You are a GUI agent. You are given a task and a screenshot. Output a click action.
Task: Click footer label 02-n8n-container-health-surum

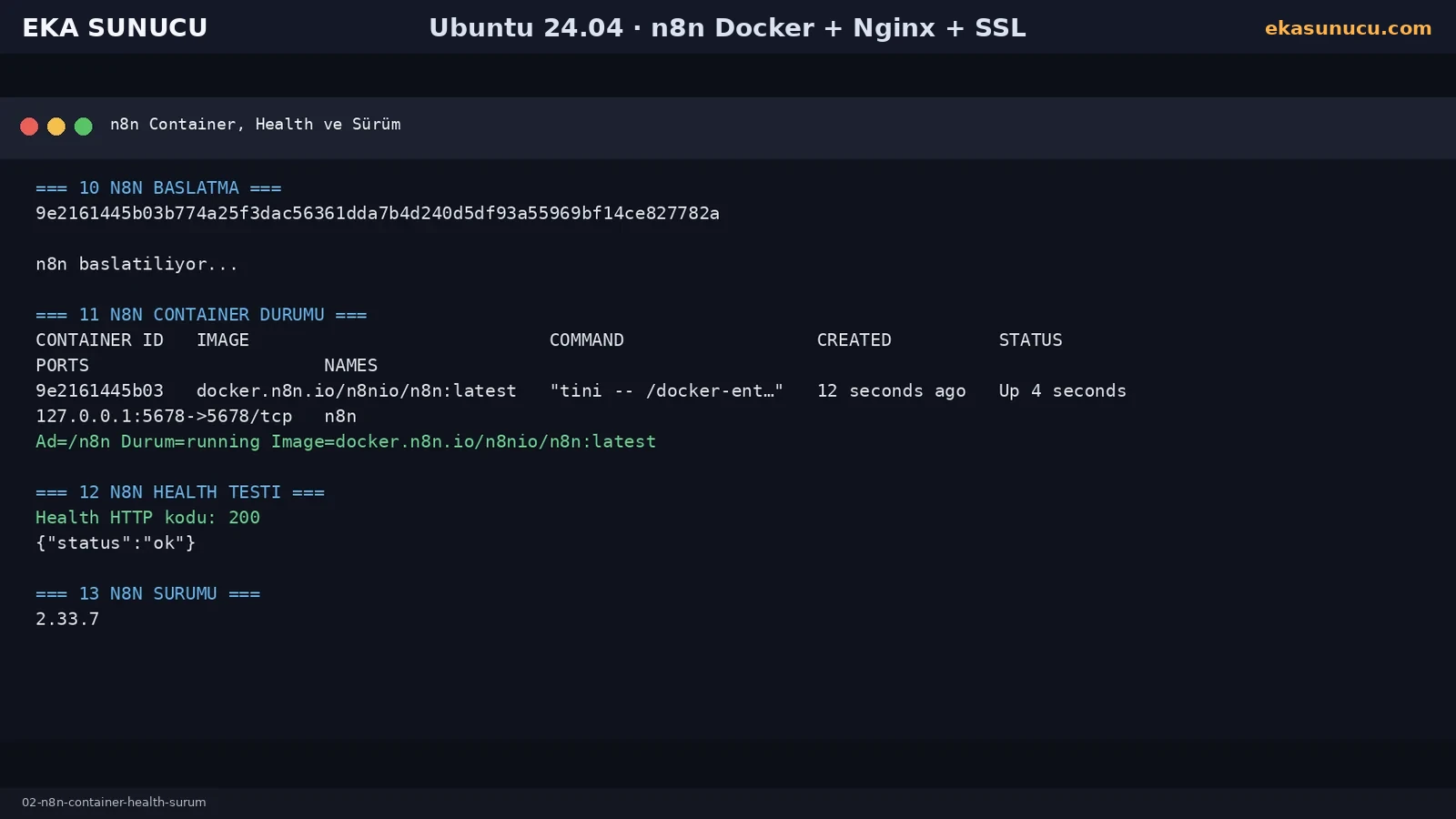[114, 802]
